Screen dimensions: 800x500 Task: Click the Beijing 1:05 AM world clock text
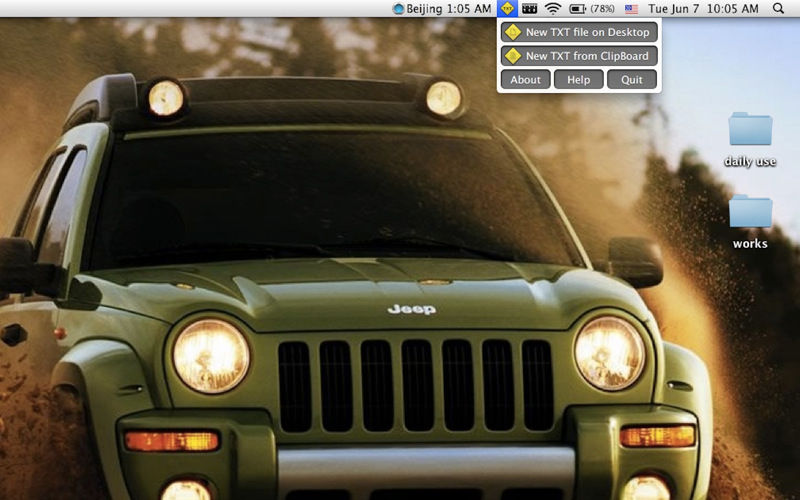click(x=449, y=9)
